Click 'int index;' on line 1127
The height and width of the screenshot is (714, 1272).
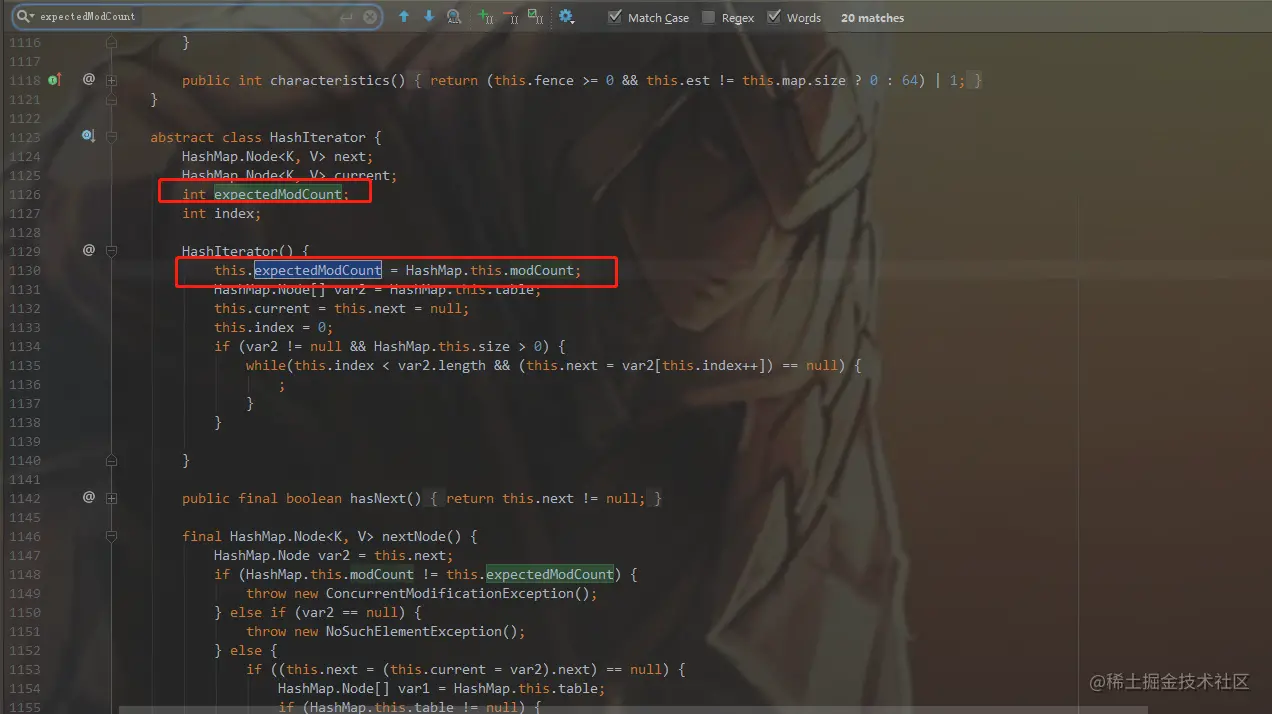click(x=222, y=213)
